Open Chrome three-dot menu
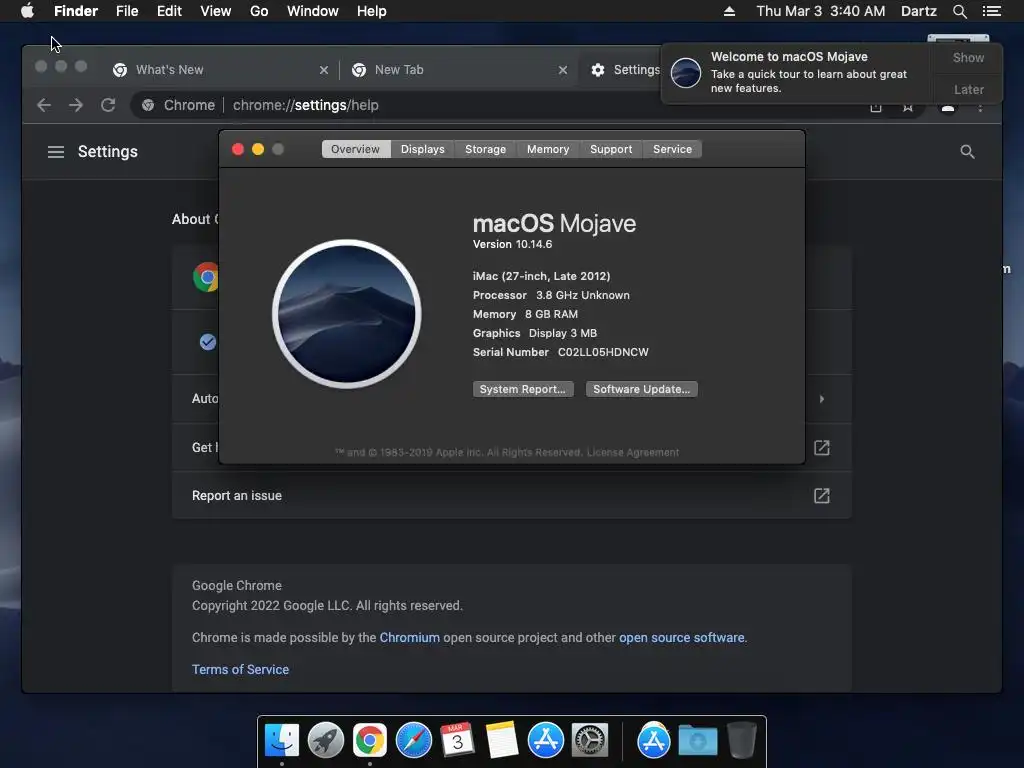The width and height of the screenshot is (1024, 768). [980, 107]
